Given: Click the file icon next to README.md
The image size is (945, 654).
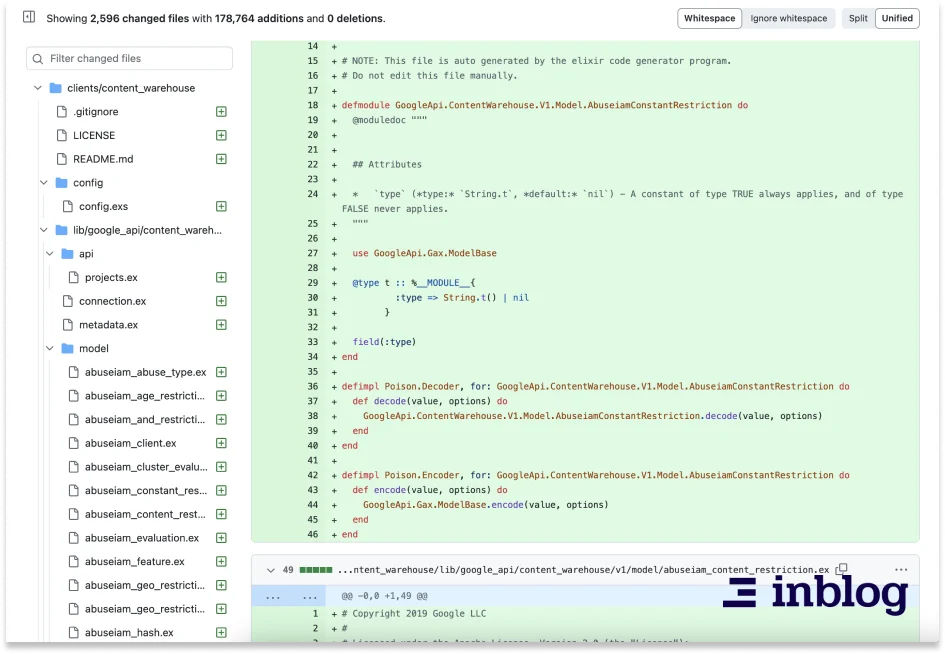Looking at the screenshot, I should coord(62,159).
